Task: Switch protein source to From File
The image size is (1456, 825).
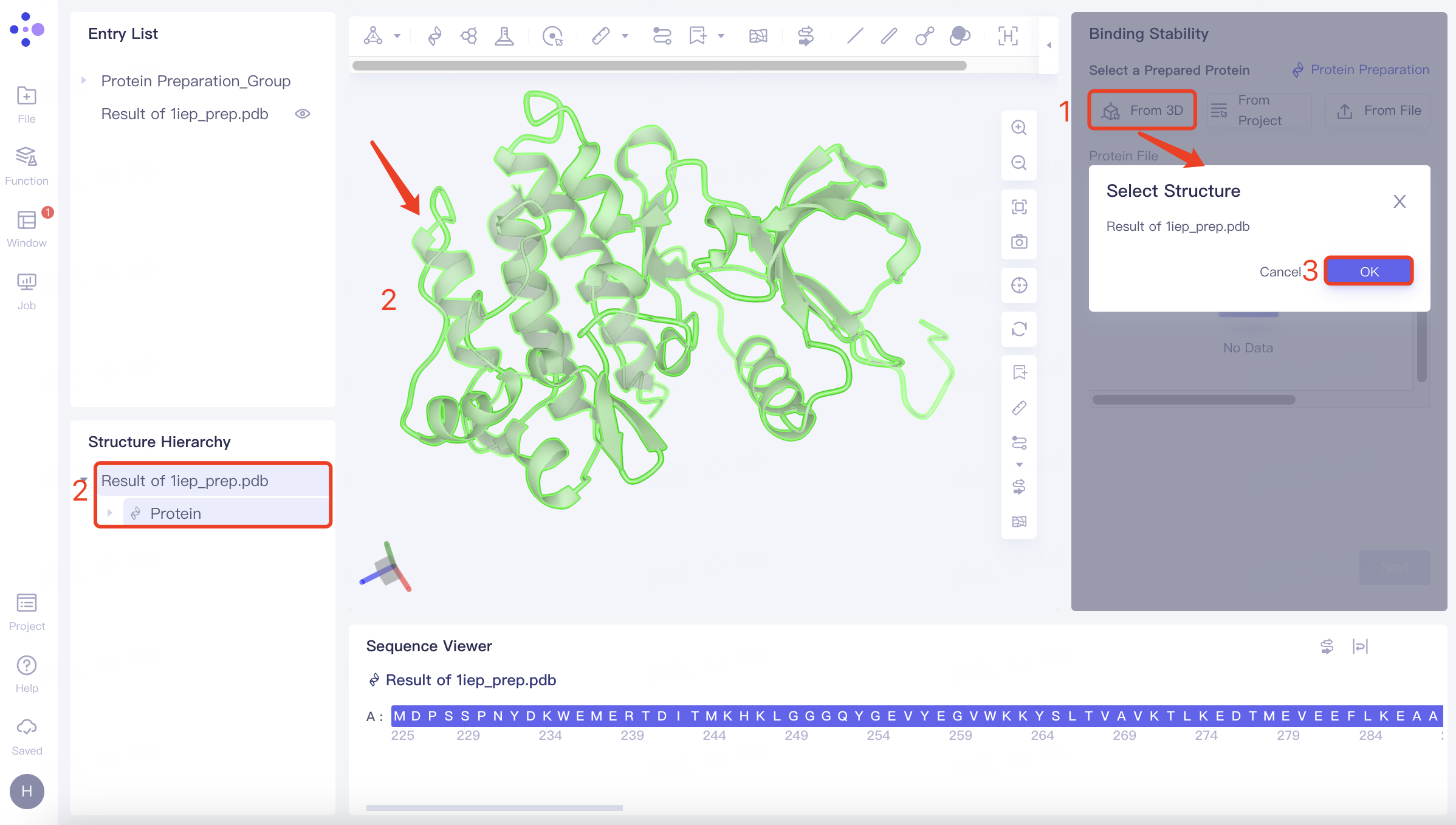Action: tap(1378, 110)
